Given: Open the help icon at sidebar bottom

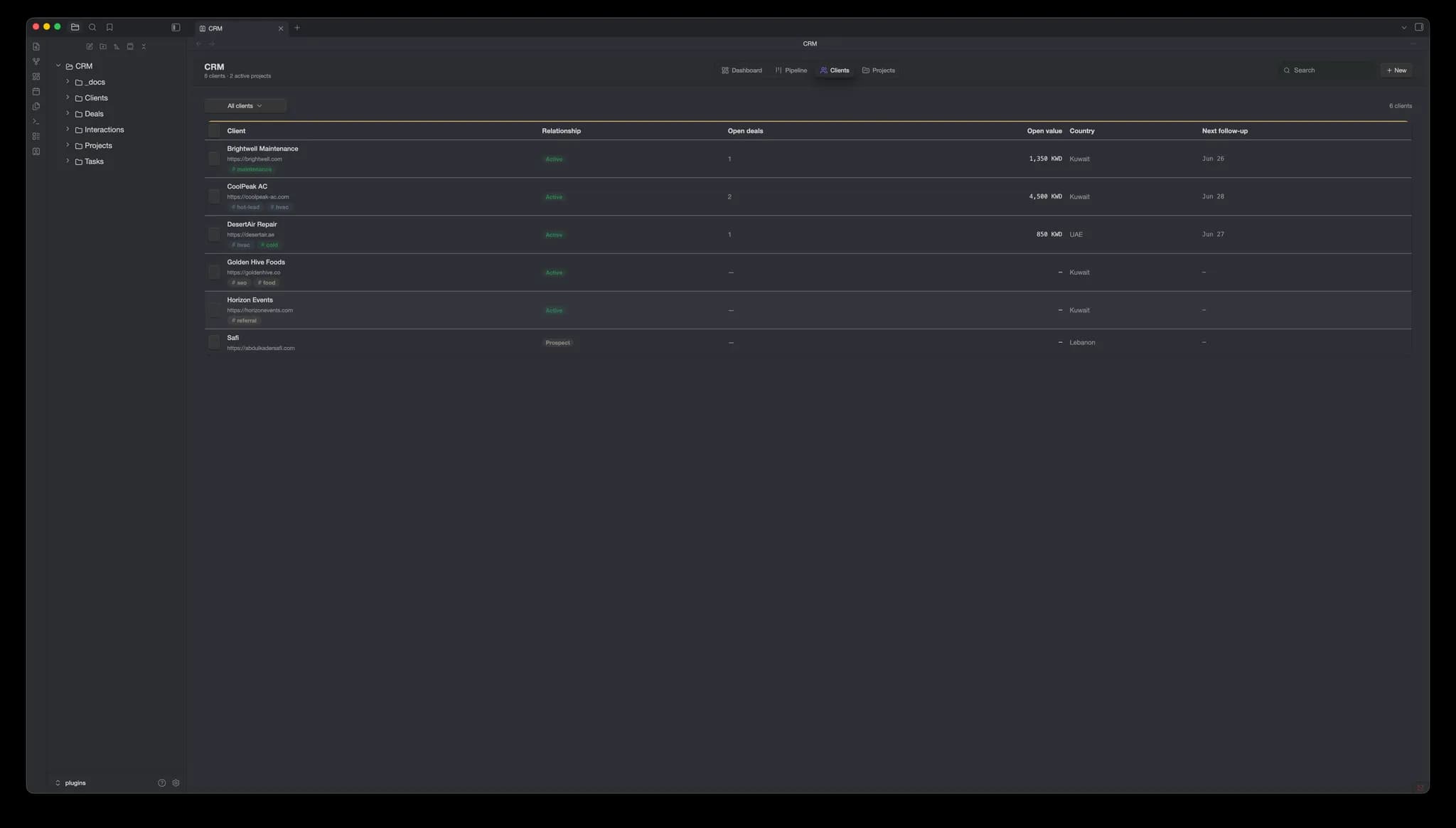Looking at the screenshot, I should pos(162,782).
